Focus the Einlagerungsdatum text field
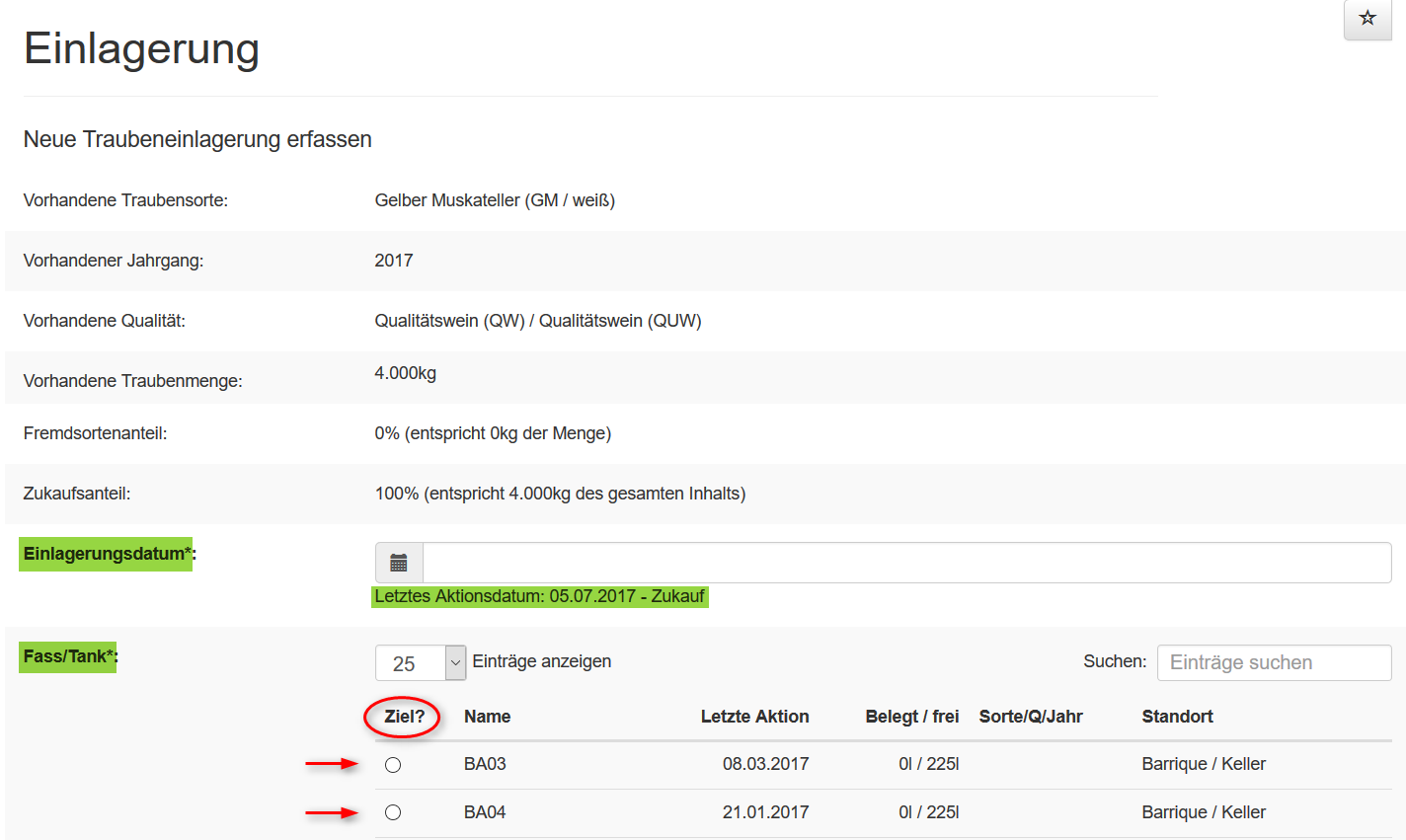This screenshot has width=1406, height=840. (906, 563)
